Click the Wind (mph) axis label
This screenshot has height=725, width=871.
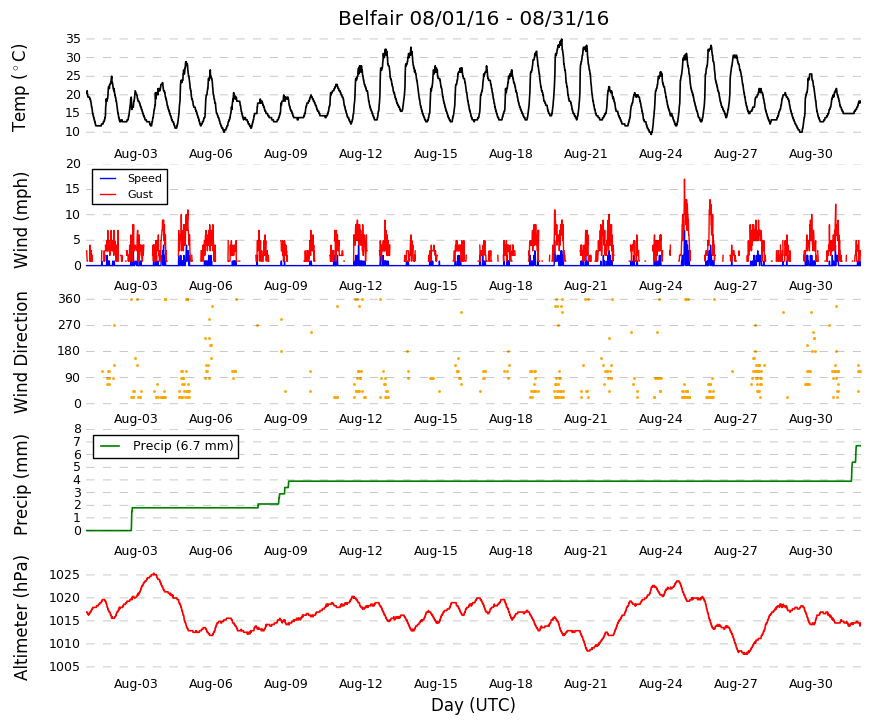20,221
